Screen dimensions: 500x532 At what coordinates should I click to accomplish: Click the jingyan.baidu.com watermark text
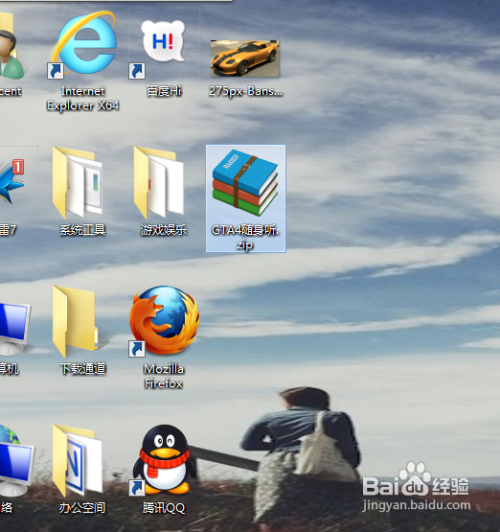click(x=416, y=505)
